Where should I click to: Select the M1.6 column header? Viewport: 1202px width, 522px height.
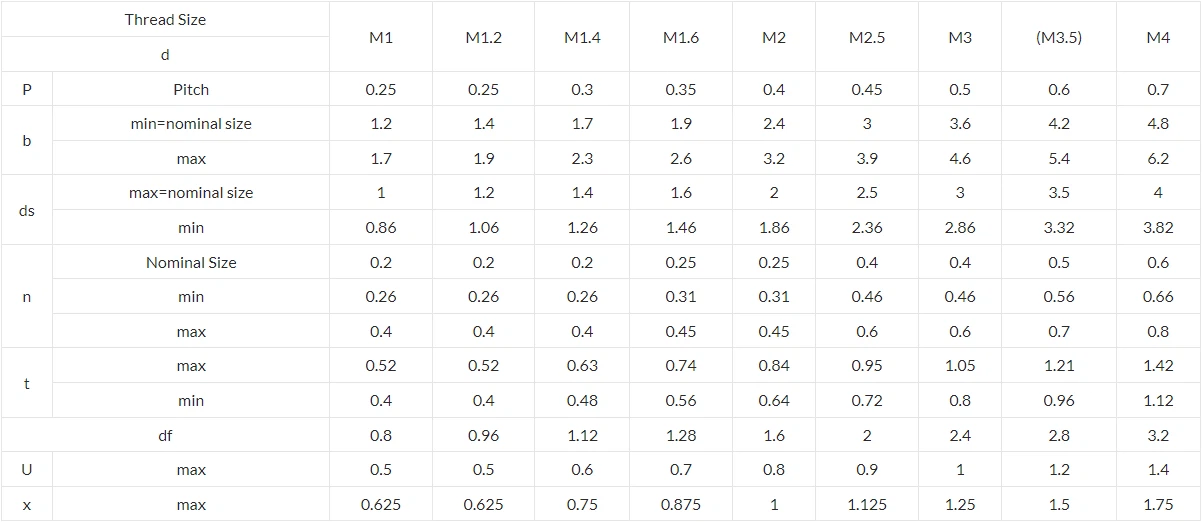point(681,38)
